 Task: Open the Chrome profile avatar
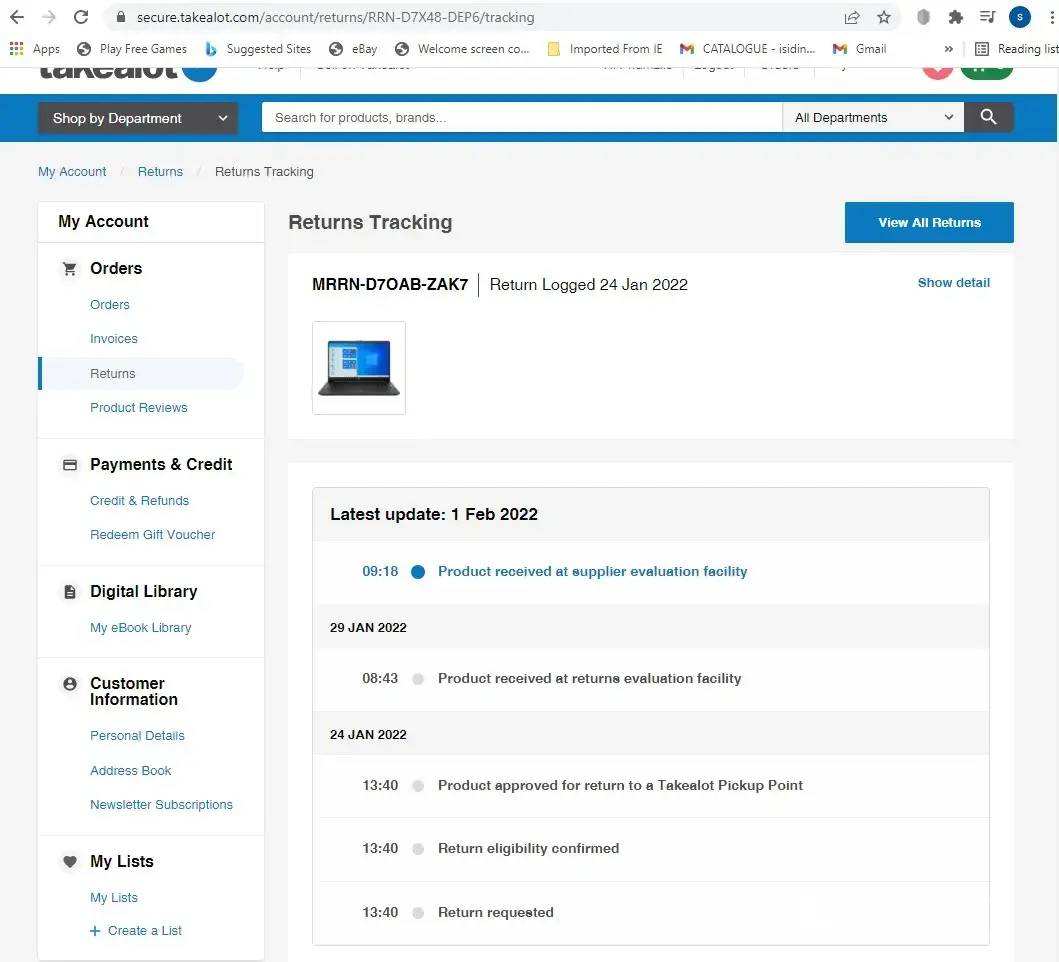(x=1019, y=17)
